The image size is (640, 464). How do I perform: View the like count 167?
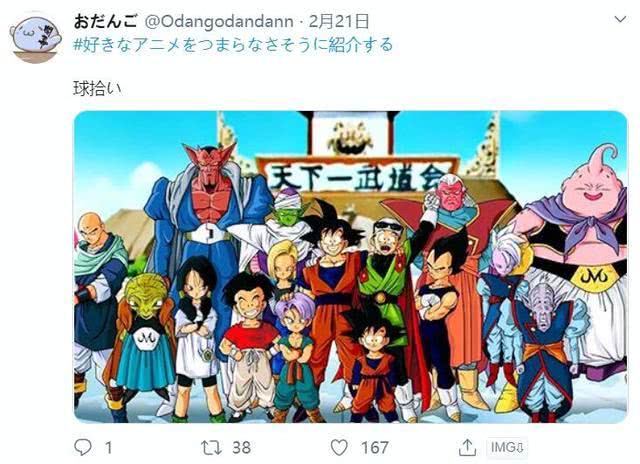click(374, 448)
